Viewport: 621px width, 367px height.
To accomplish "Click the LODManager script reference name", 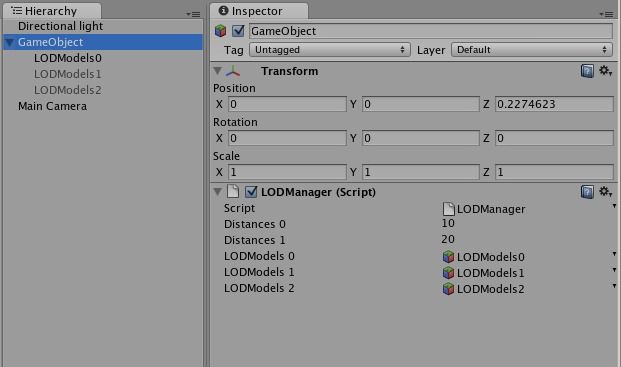I will (x=491, y=209).
